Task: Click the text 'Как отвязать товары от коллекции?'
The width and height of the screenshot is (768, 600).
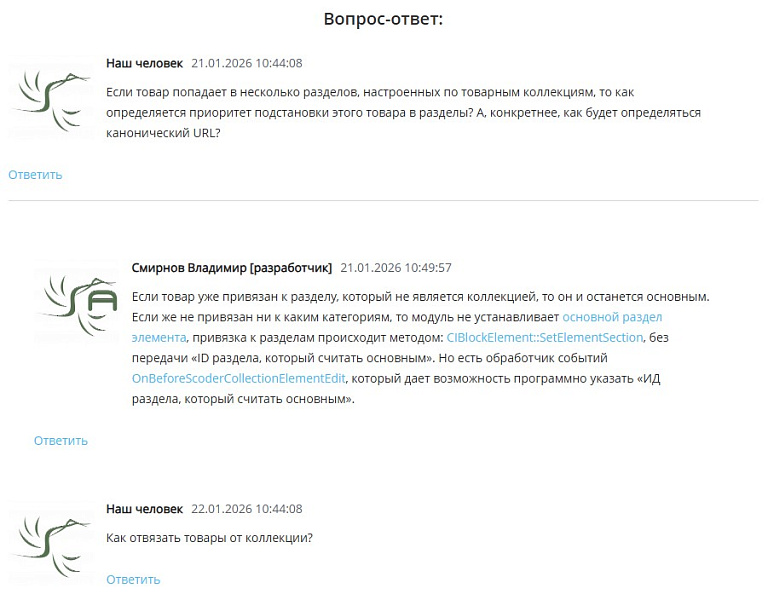Action: click(210, 538)
